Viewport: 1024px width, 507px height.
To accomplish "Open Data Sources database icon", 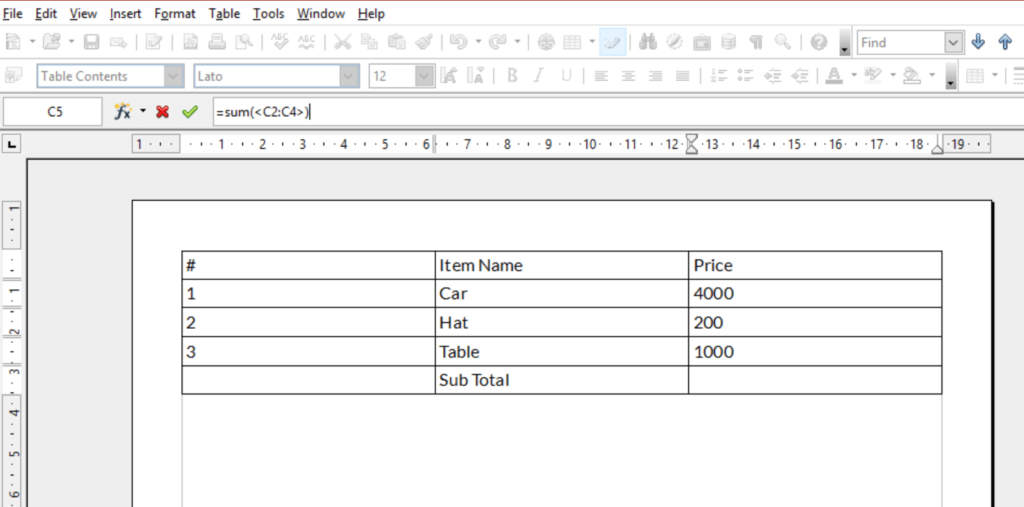I will pos(729,42).
